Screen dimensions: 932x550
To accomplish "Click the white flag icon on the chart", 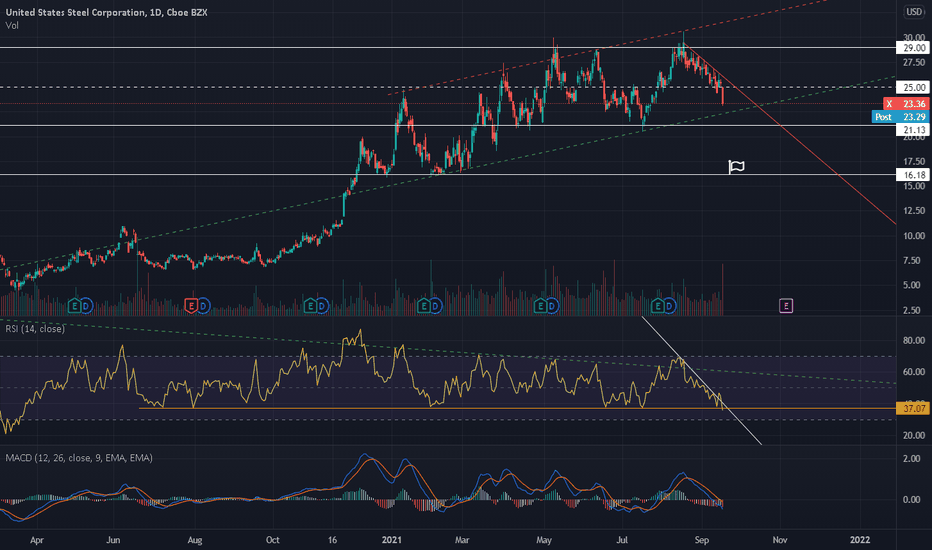I will pyautogui.click(x=736, y=167).
